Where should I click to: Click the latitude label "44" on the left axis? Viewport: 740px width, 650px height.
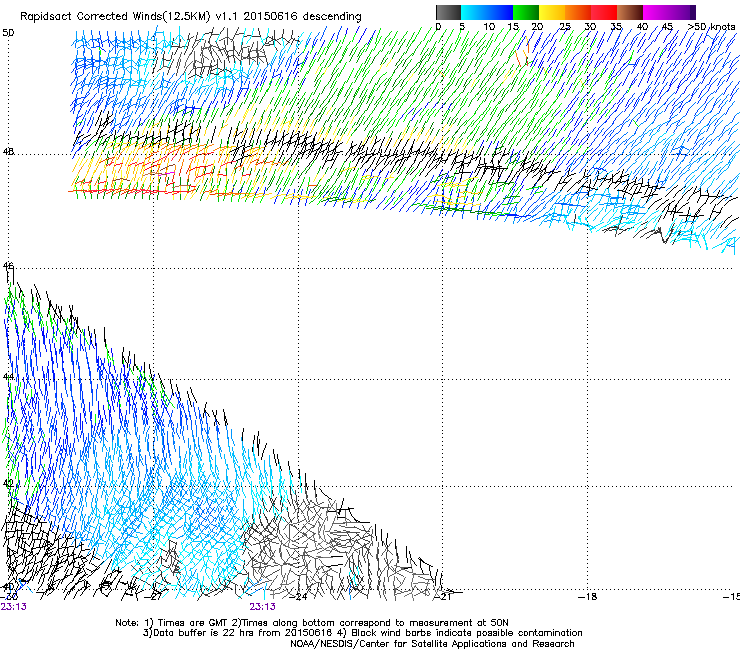point(8,377)
